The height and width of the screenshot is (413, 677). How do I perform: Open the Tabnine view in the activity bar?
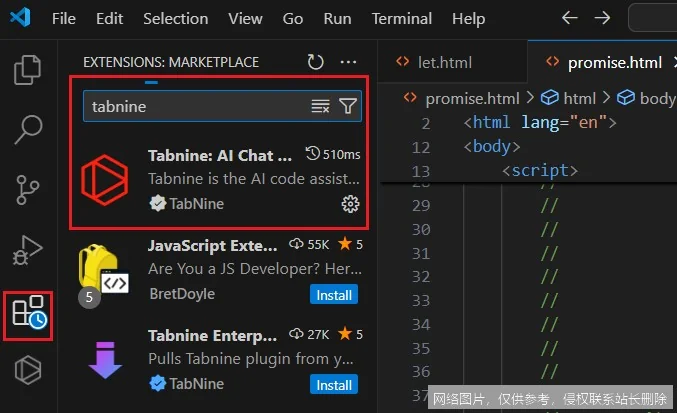pos(28,370)
